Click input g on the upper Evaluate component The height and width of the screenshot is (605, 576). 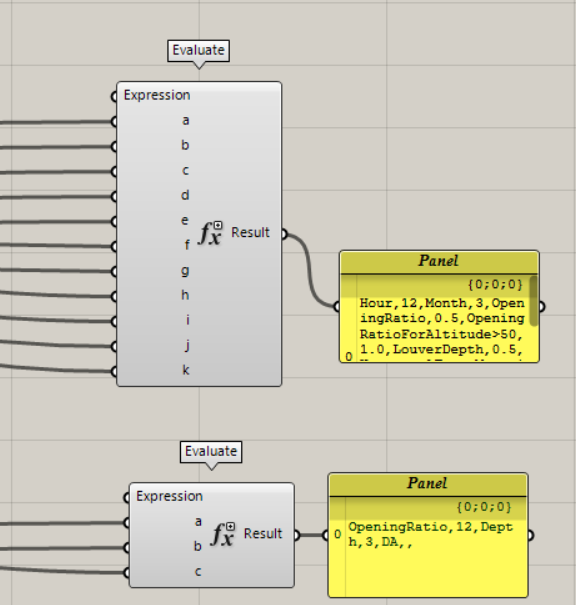(185, 271)
